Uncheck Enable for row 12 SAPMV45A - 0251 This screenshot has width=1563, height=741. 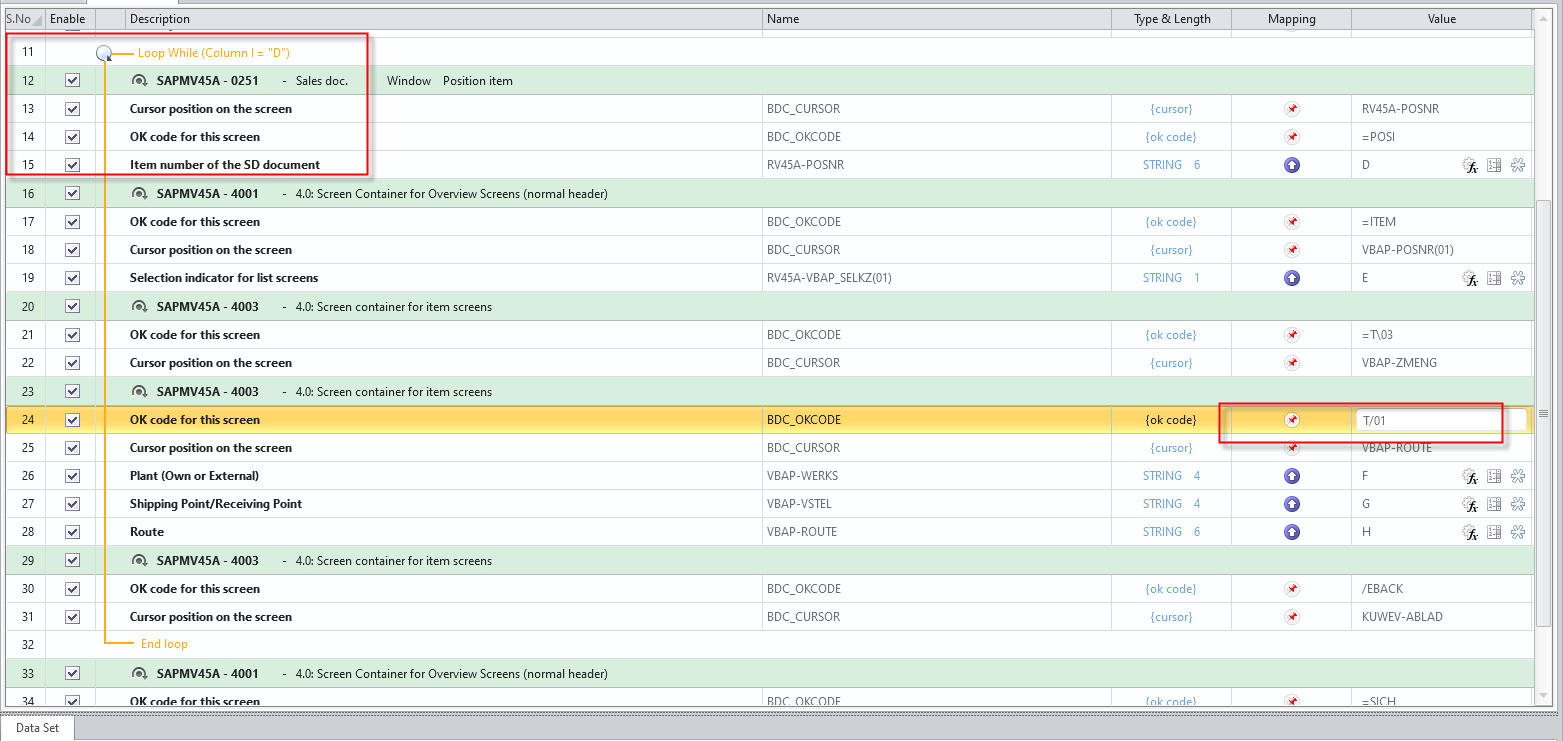click(x=72, y=81)
